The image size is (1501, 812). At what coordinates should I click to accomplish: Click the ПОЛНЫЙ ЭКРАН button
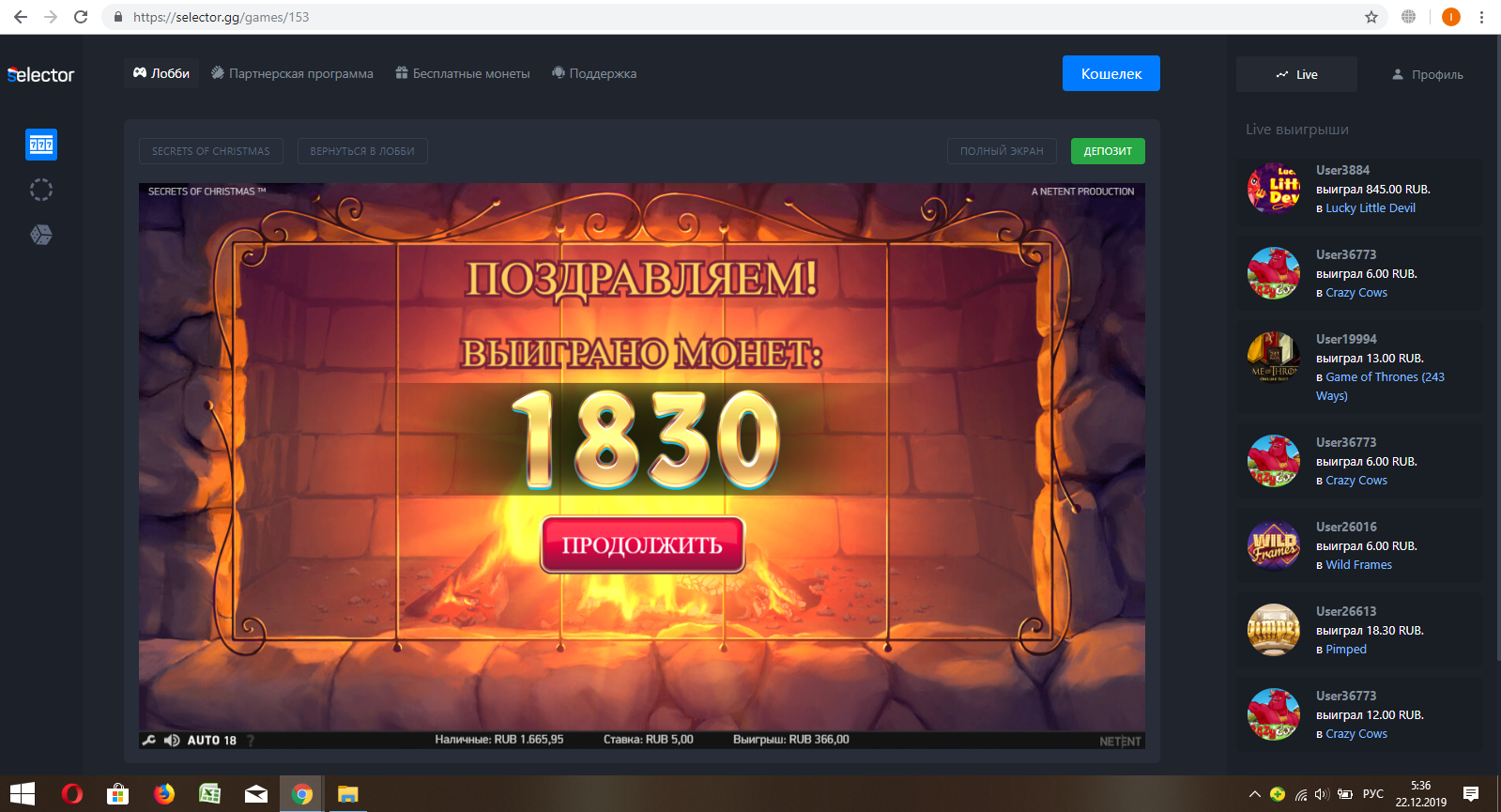pyautogui.click(x=1002, y=151)
